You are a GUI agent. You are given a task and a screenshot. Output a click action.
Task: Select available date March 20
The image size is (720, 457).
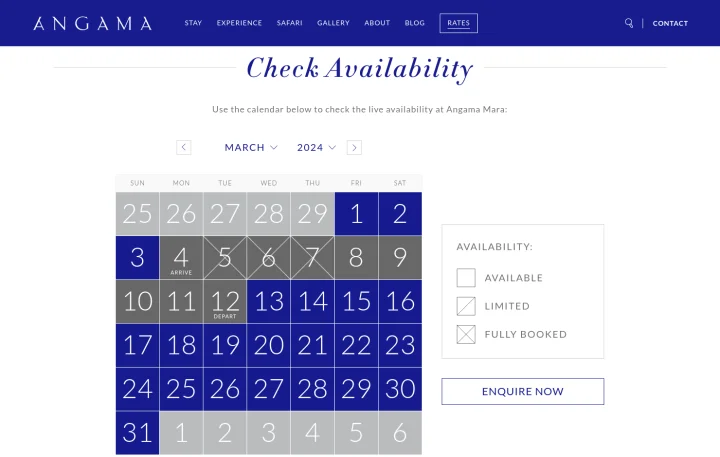tap(269, 345)
